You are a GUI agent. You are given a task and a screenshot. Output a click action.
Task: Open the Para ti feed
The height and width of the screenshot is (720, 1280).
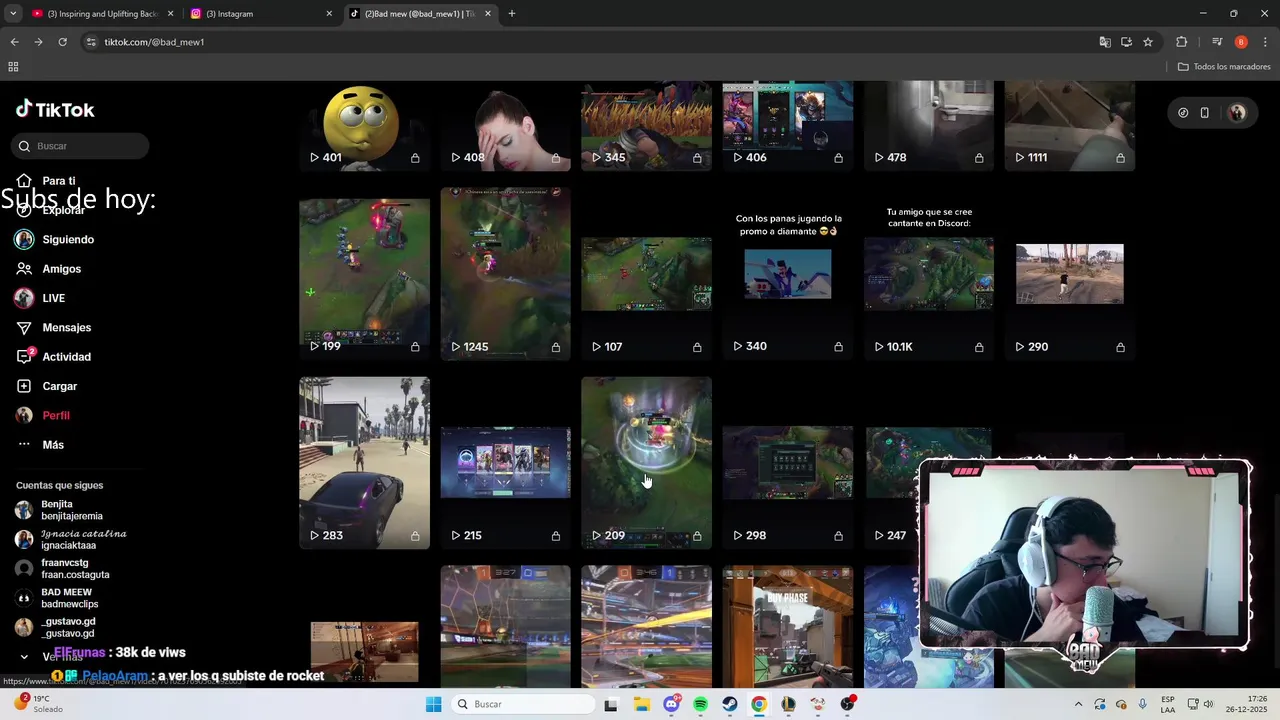58,181
